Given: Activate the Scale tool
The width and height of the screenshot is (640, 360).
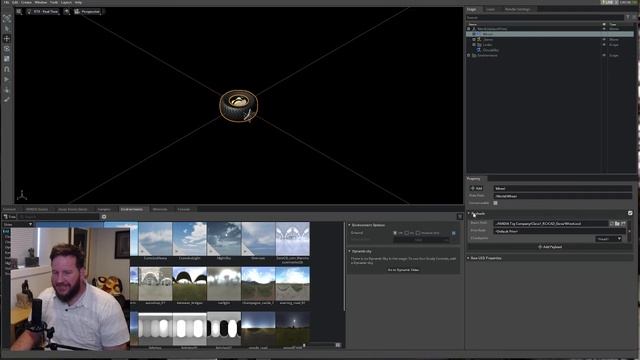Looking at the screenshot, I should [7, 59].
